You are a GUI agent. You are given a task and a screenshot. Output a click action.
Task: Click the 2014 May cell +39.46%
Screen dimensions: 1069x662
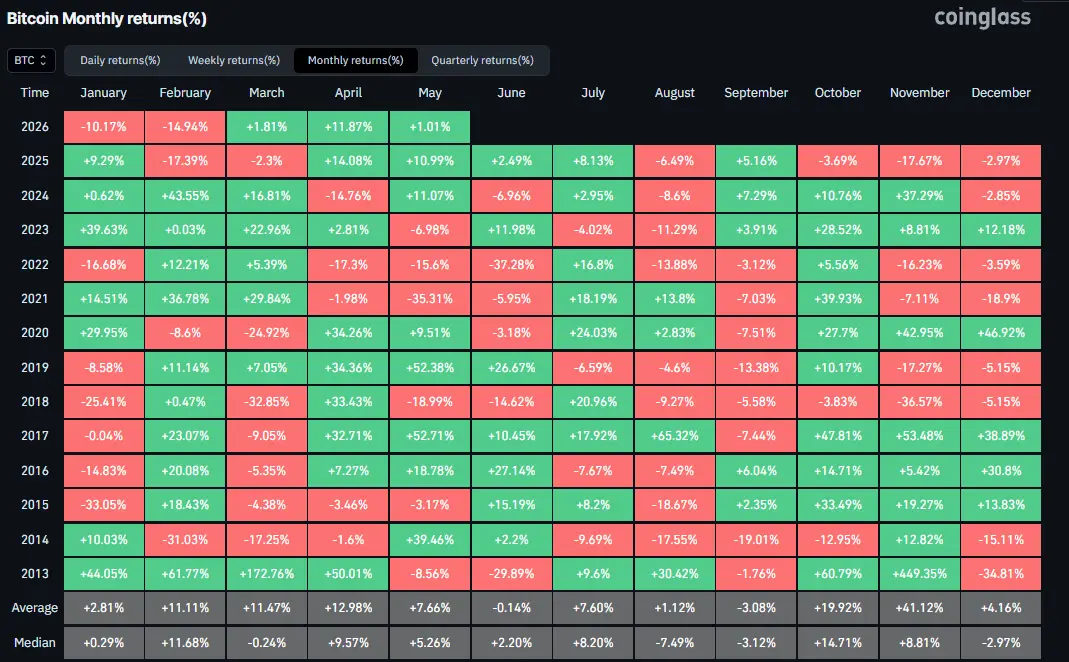[430, 539]
